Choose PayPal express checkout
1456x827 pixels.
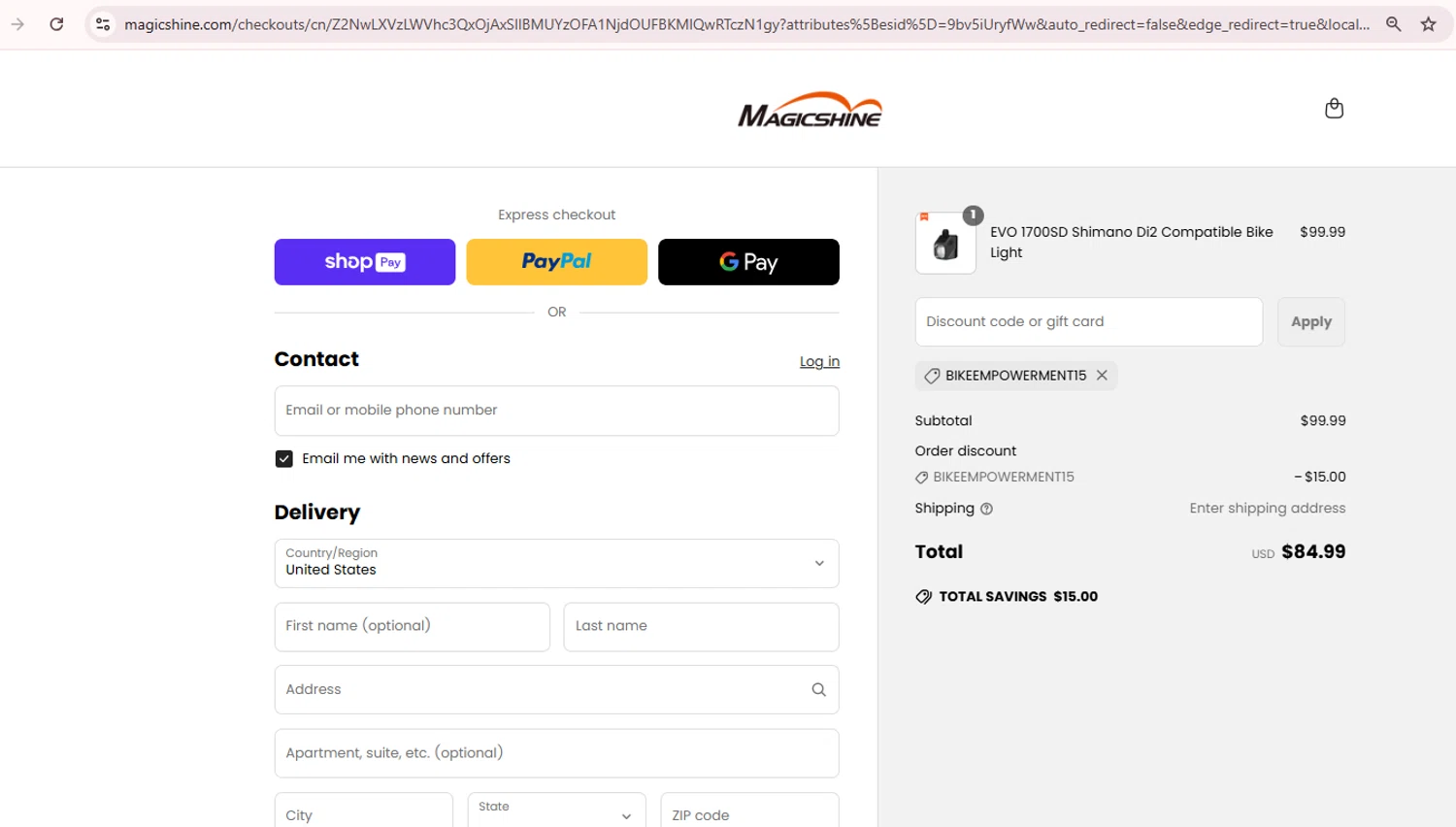pyautogui.click(x=556, y=262)
